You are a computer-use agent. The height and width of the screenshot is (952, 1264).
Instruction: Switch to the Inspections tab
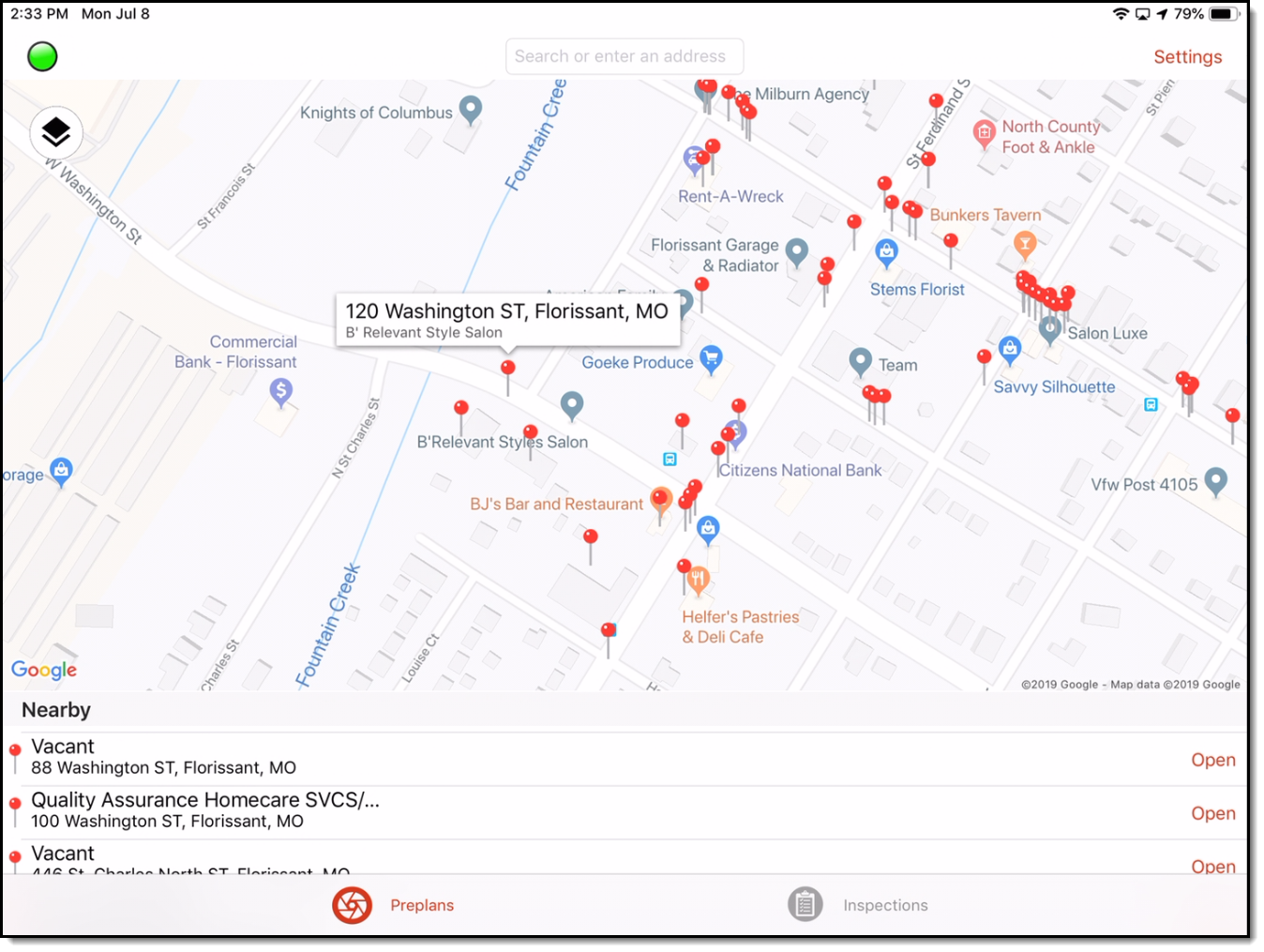pyautogui.click(x=858, y=905)
